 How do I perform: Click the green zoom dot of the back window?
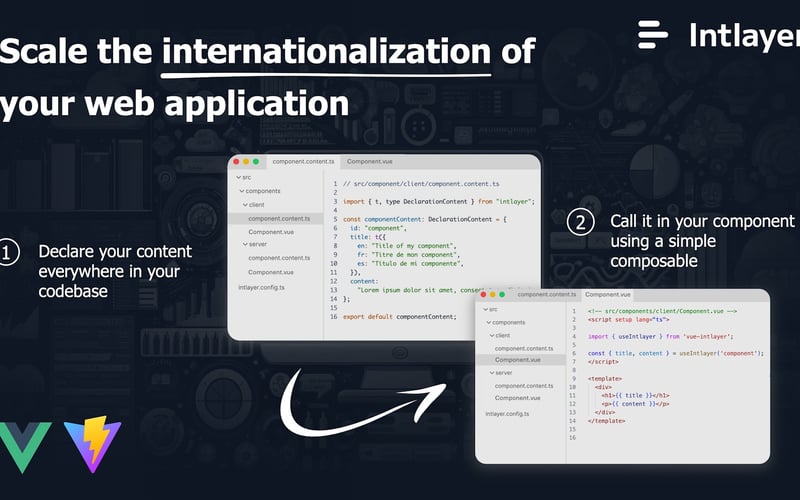click(x=256, y=162)
